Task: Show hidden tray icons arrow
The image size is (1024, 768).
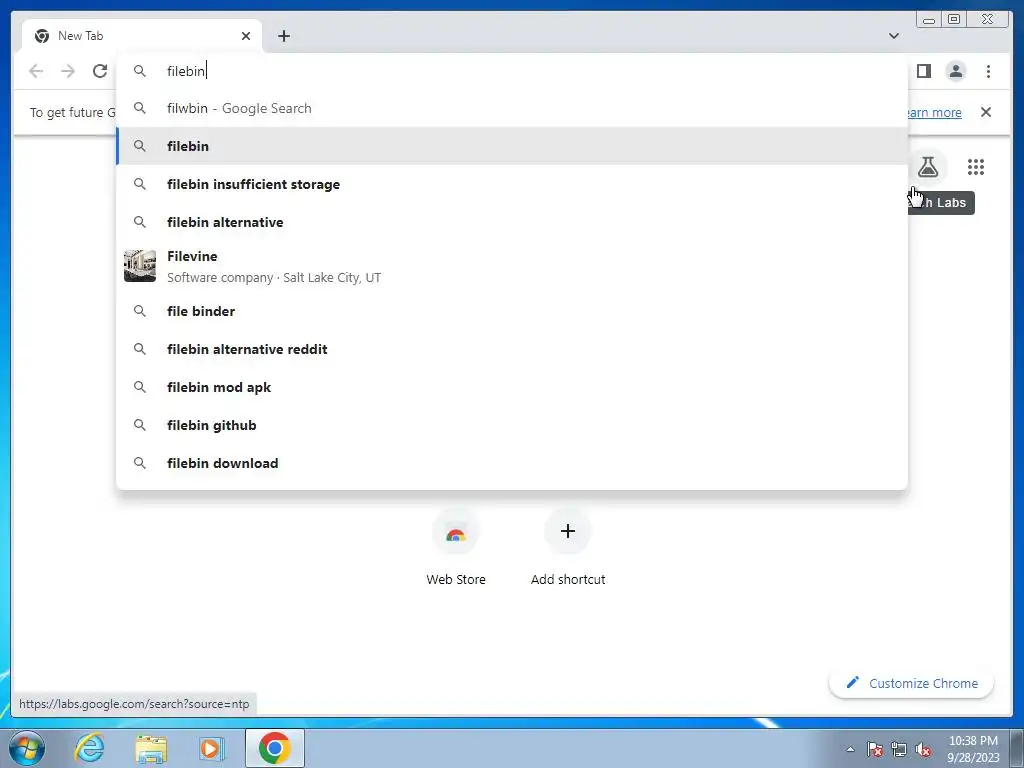Action: [850, 749]
